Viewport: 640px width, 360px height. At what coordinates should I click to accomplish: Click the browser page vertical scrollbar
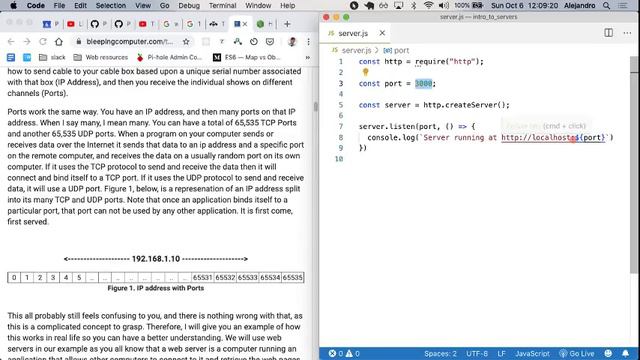(x=315, y=107)
